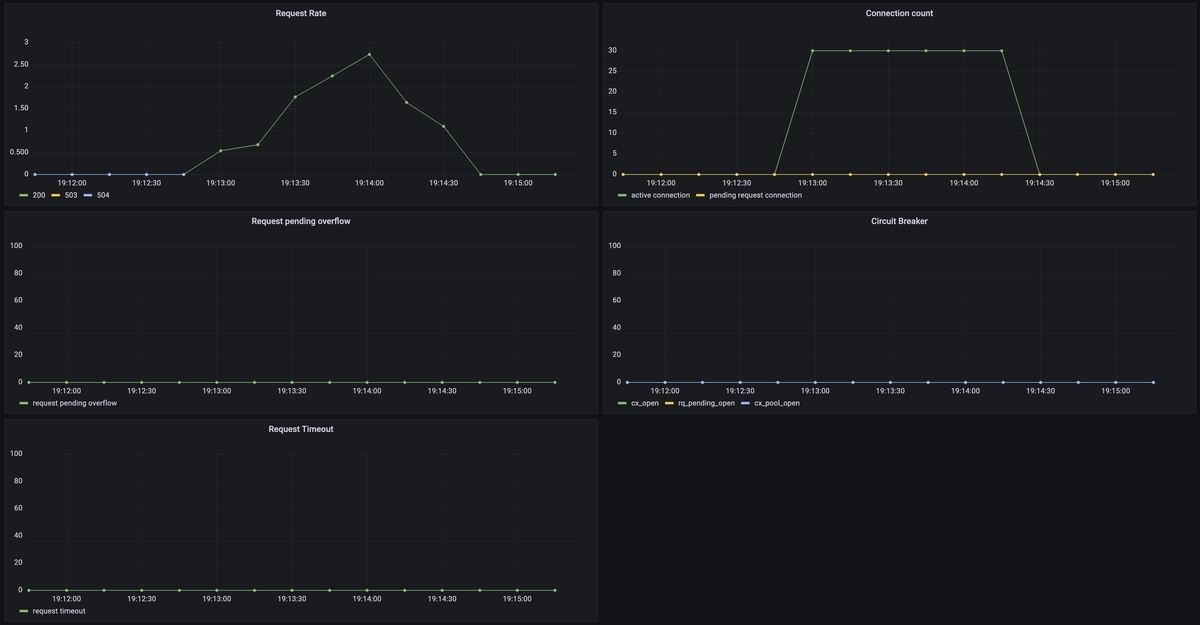
Task: Open the Request Timeout panel title menu
Action: (301, 429)
